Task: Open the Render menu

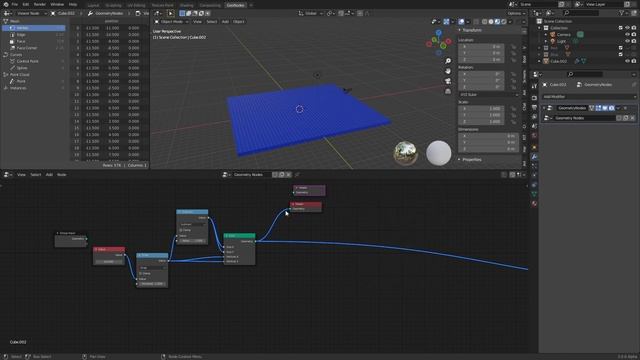Action: (40, 4)
